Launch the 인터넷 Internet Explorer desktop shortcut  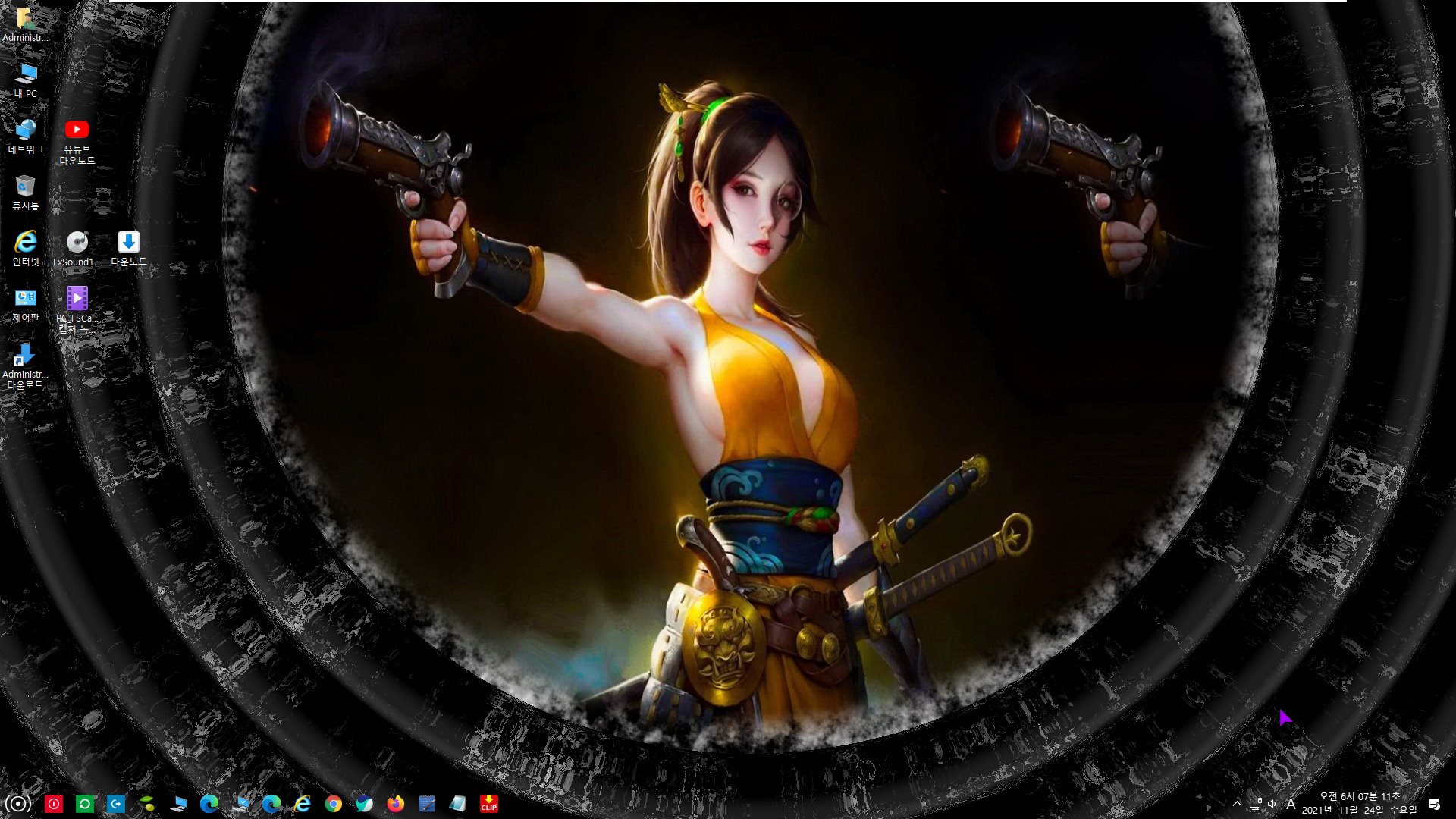[25, 249]
